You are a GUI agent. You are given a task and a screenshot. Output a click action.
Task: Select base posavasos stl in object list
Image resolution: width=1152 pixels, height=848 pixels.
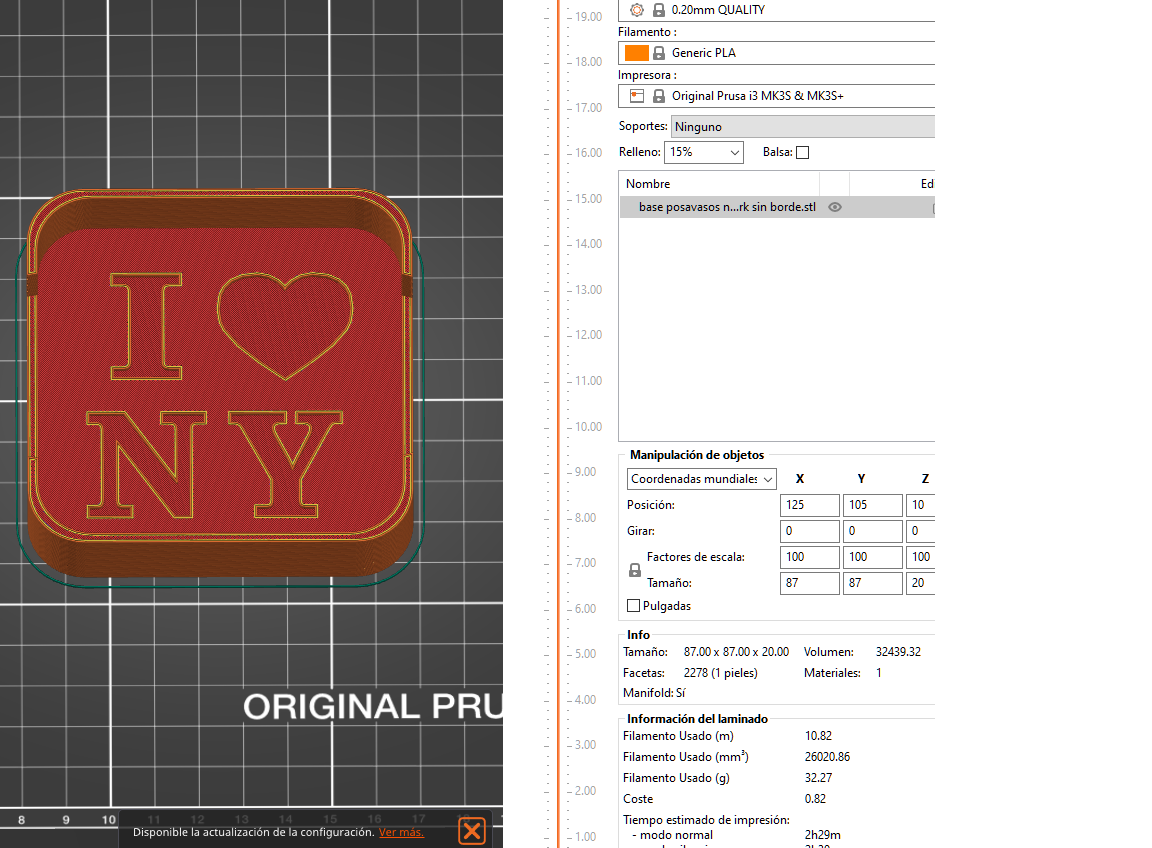[x=726, y=207]
